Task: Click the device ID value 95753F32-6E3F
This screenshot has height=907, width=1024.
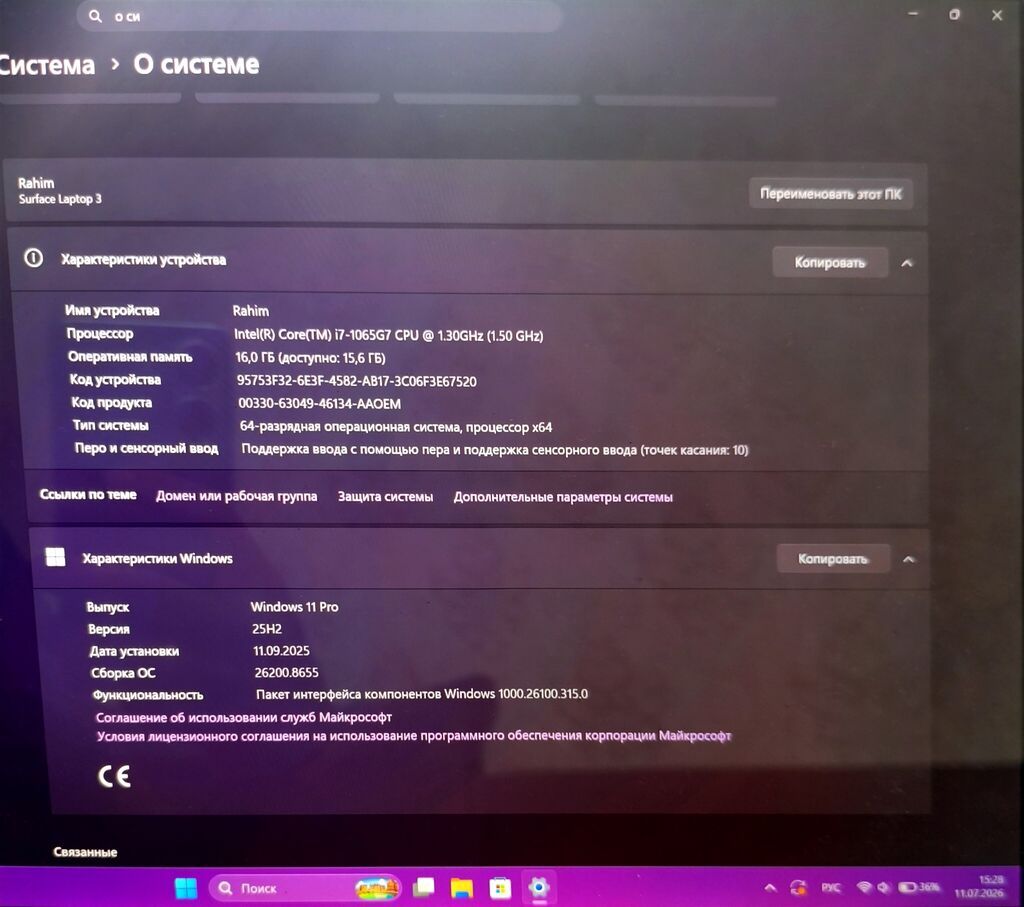Action: click(x=357, y=381)
